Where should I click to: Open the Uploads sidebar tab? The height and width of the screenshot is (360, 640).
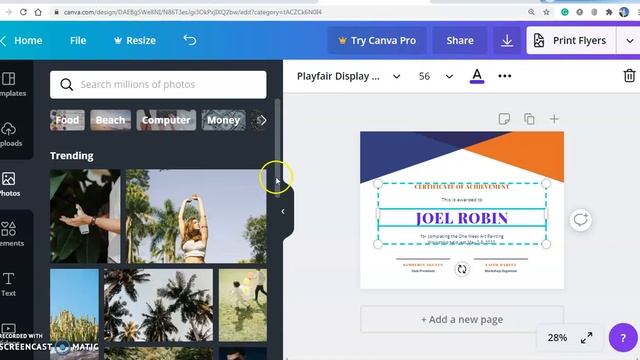10,134
